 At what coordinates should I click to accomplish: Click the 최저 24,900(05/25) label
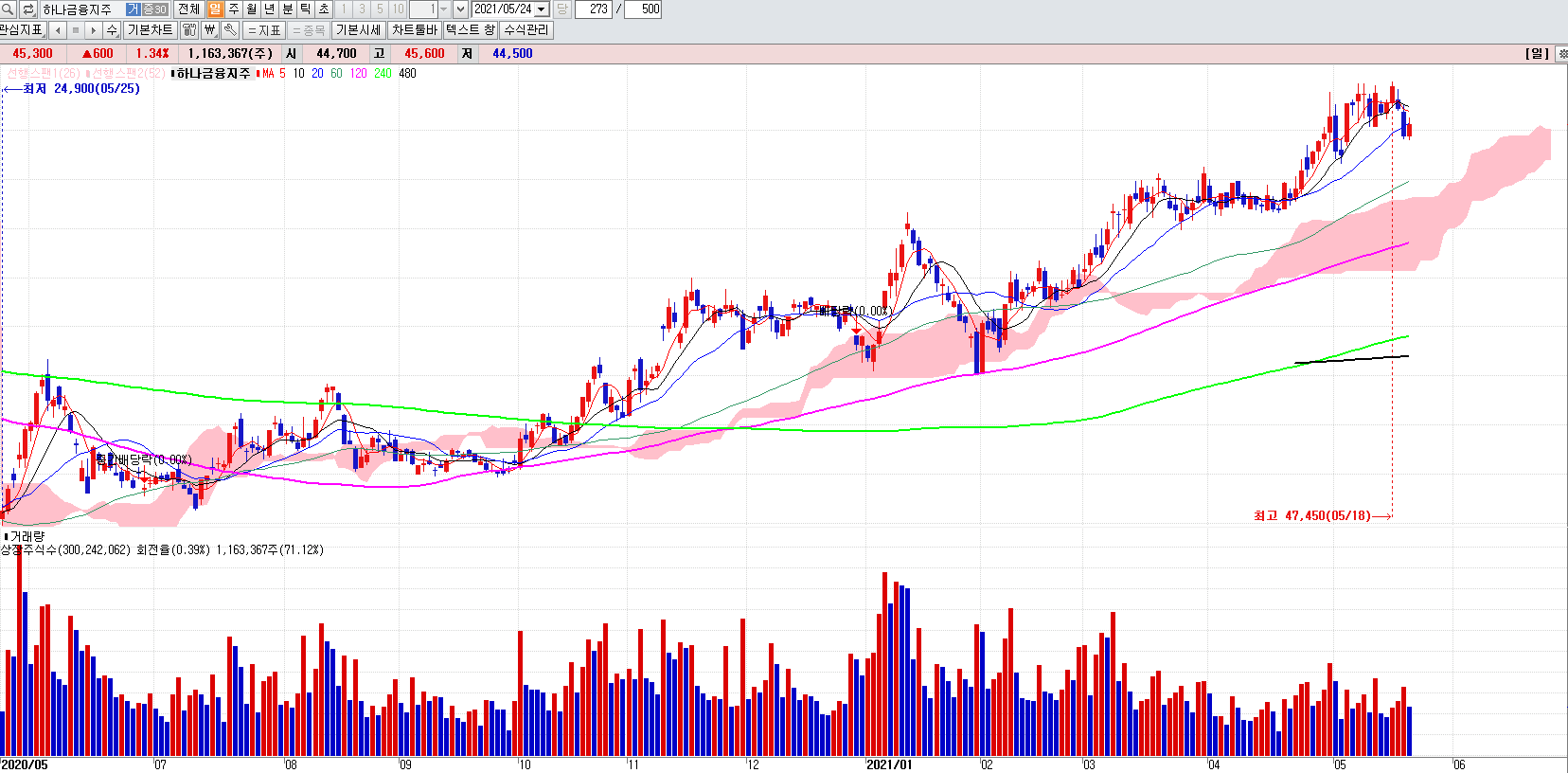[x=81, y=88]
